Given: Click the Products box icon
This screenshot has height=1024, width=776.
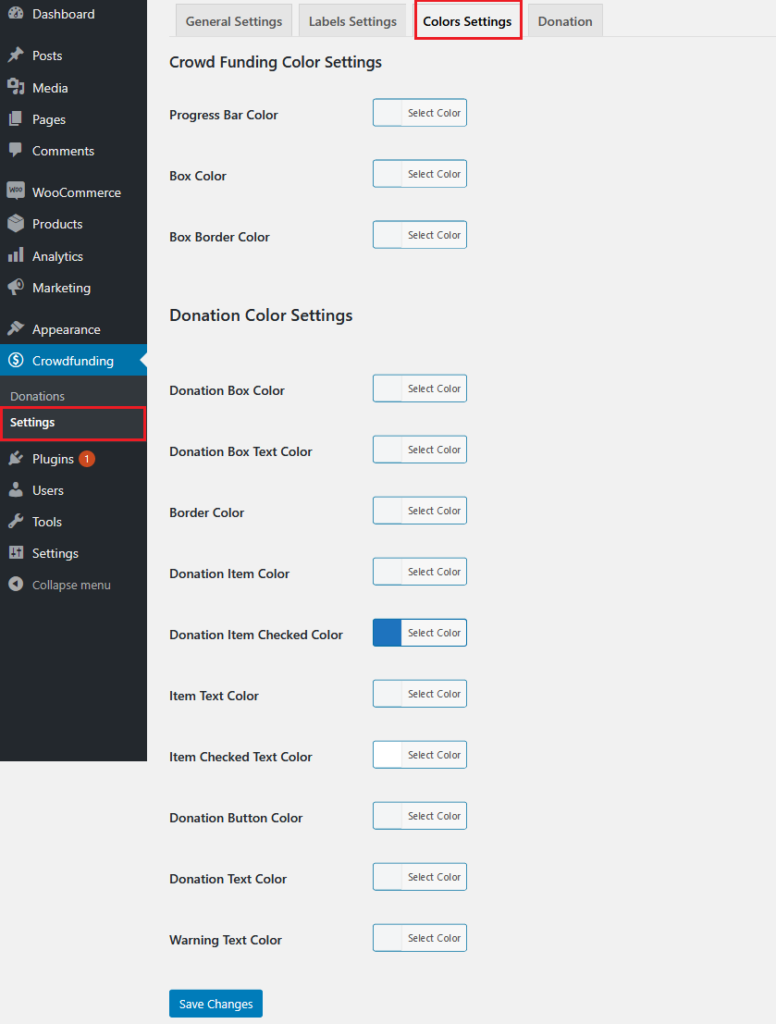Looking at the screenshot, I should click(16, 223).
